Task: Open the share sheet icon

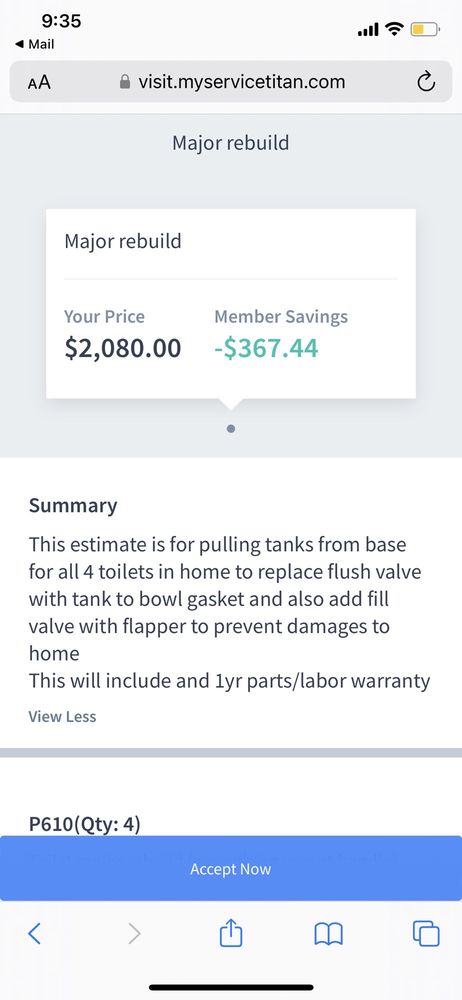Action: pyautogui.click(x=231, y=932)
